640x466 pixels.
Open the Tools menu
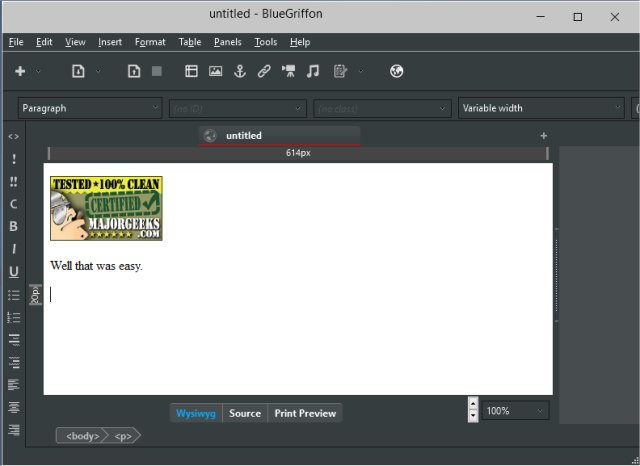click(x=265, y=42)
